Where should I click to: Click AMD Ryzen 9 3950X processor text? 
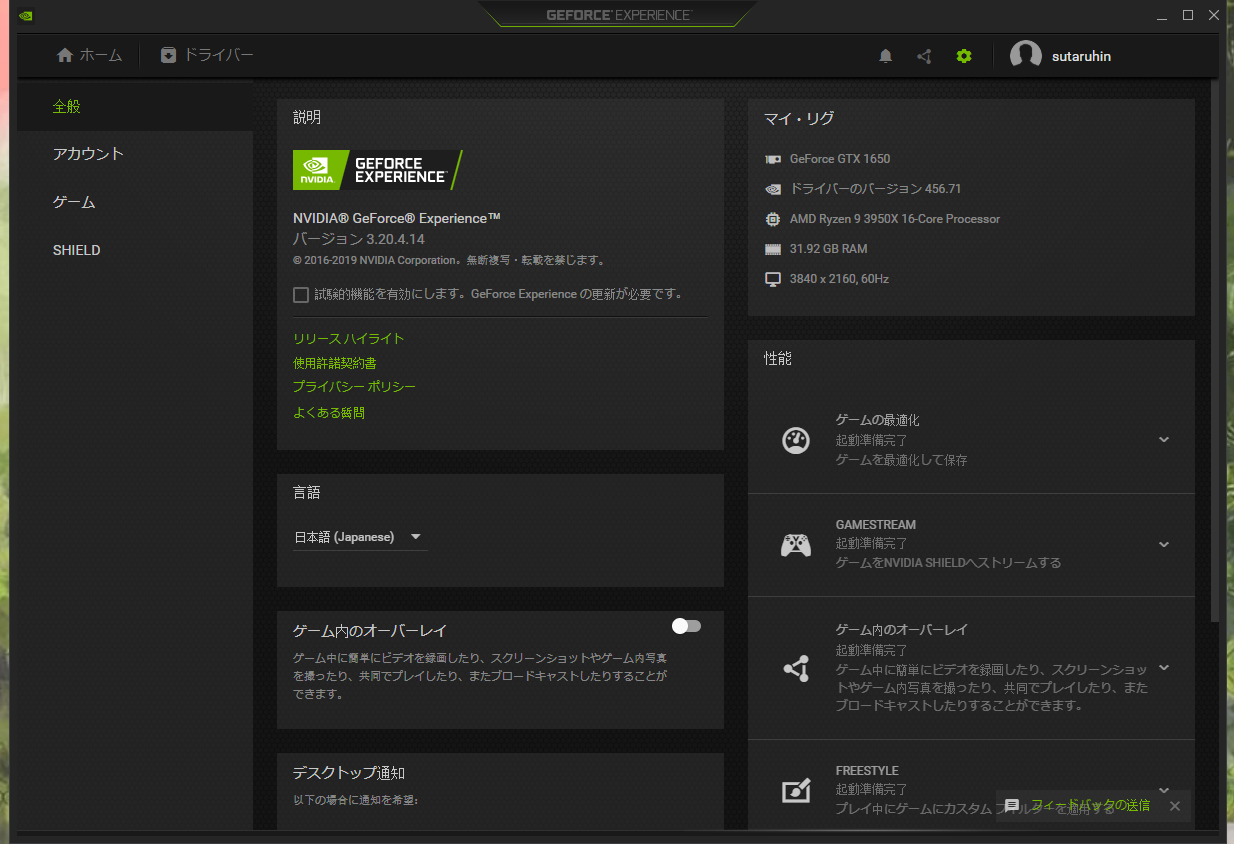point(895,219)
